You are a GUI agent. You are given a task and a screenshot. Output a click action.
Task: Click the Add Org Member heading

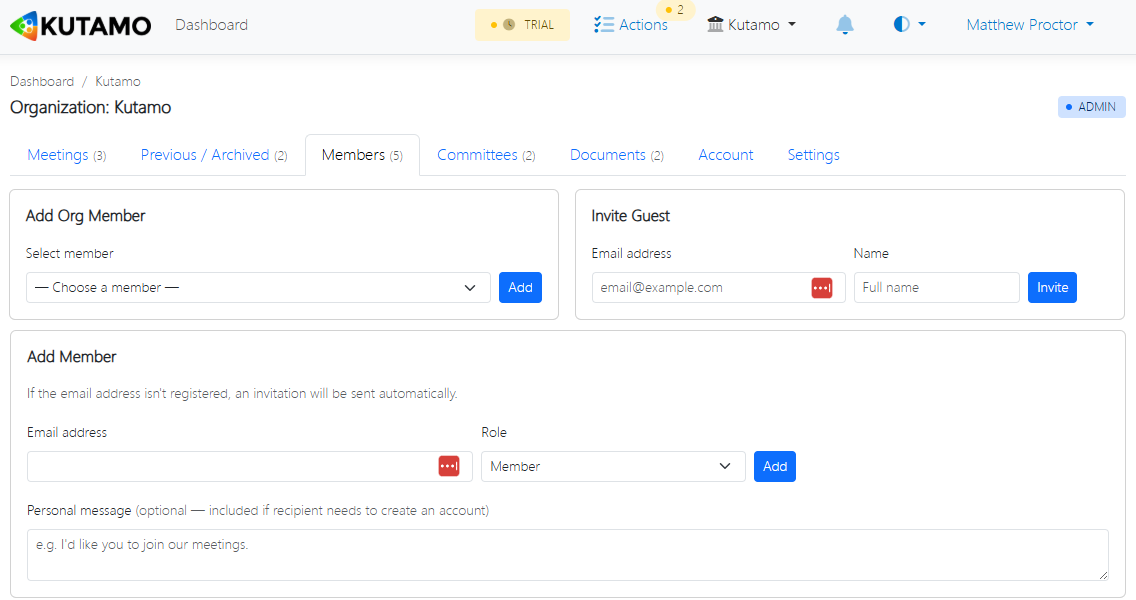[85, 216]
